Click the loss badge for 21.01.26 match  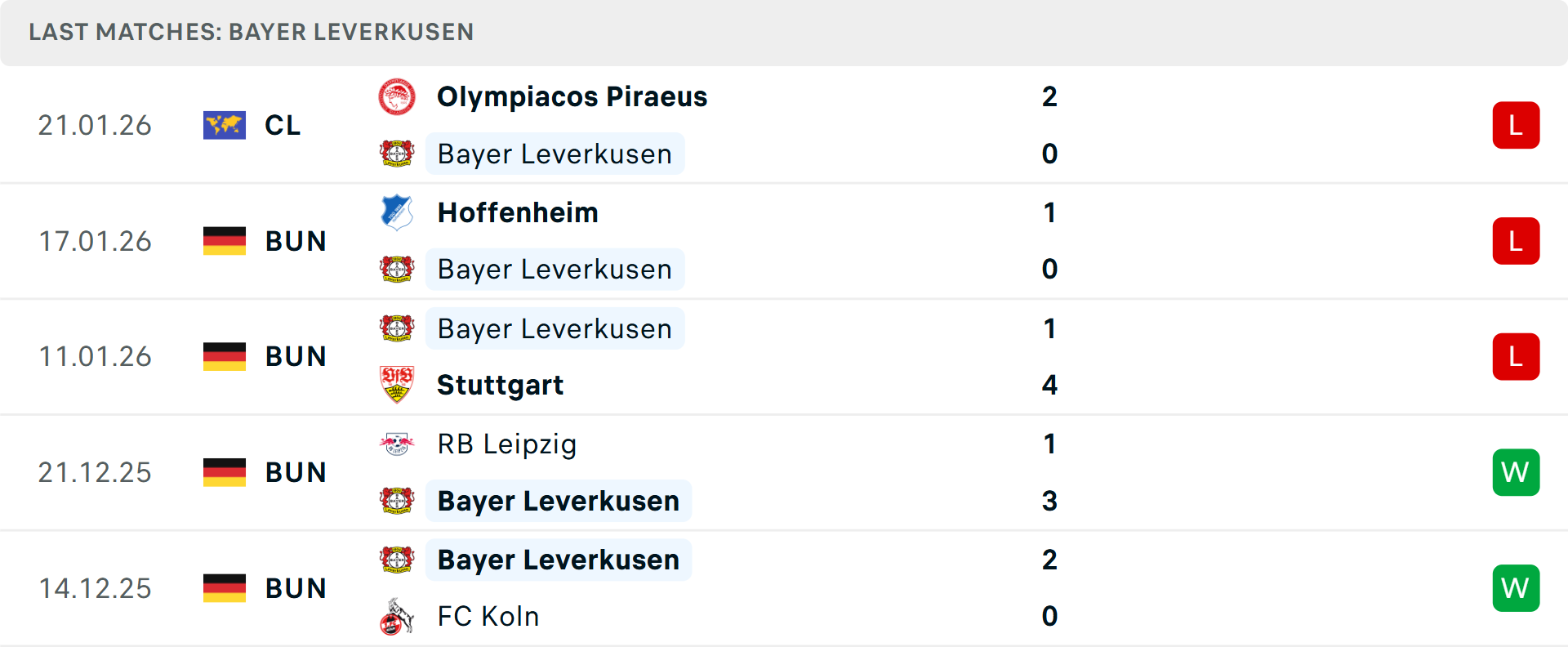[1516, 125]
